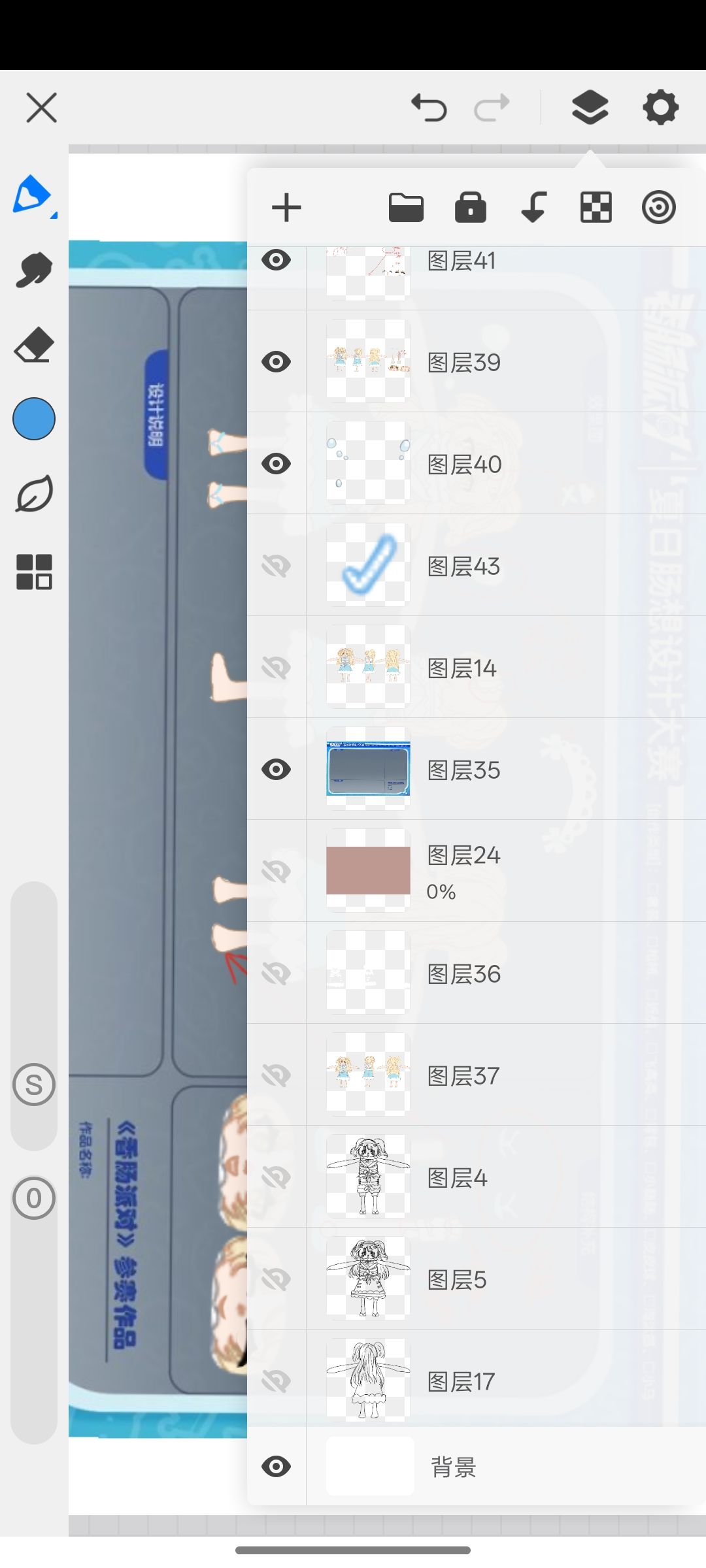Open settings gear
Viewport: 706px width, 1568px height.
[x=661, y=107]
